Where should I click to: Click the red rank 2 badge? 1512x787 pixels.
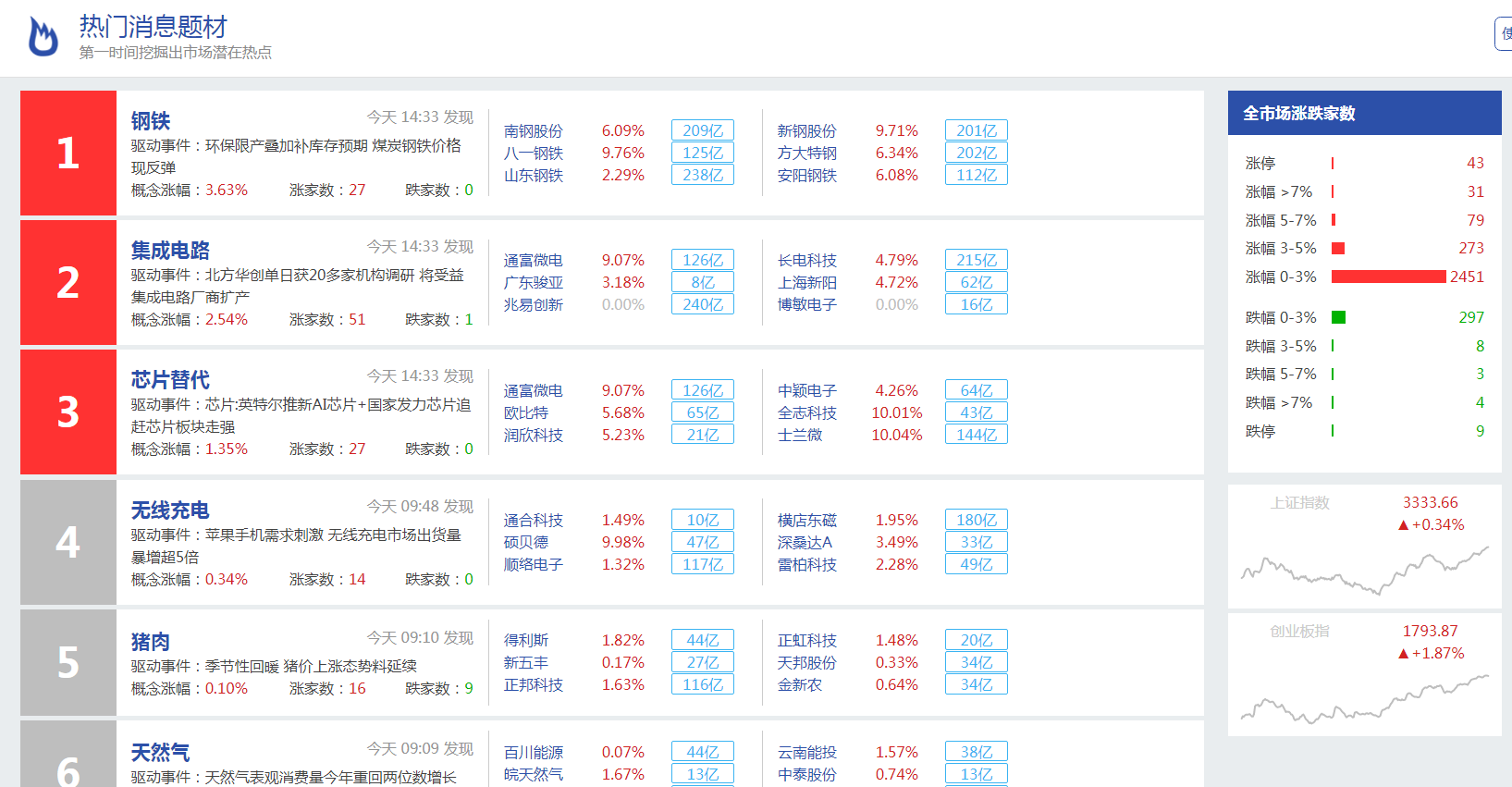point(68,283)
